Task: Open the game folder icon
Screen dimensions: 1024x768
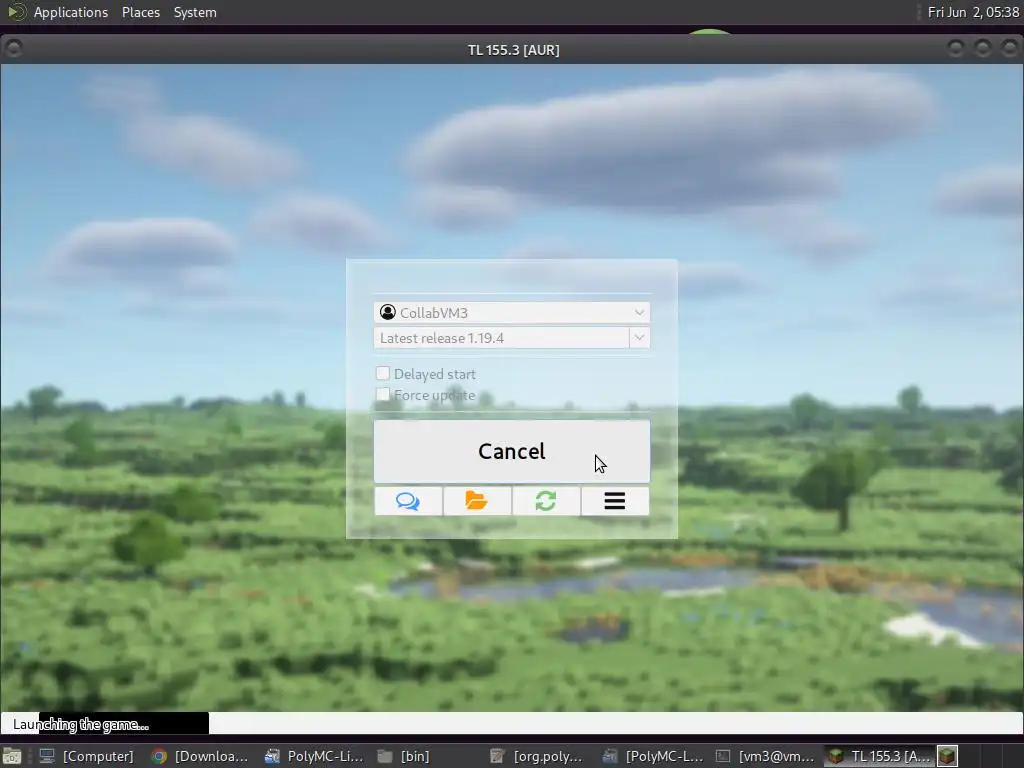Action: tap(477, 501)
